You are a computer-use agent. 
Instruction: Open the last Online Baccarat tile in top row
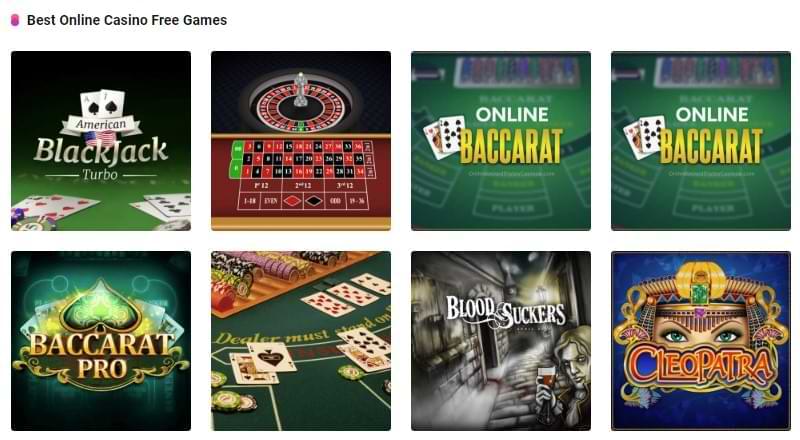tap(701, 141)
